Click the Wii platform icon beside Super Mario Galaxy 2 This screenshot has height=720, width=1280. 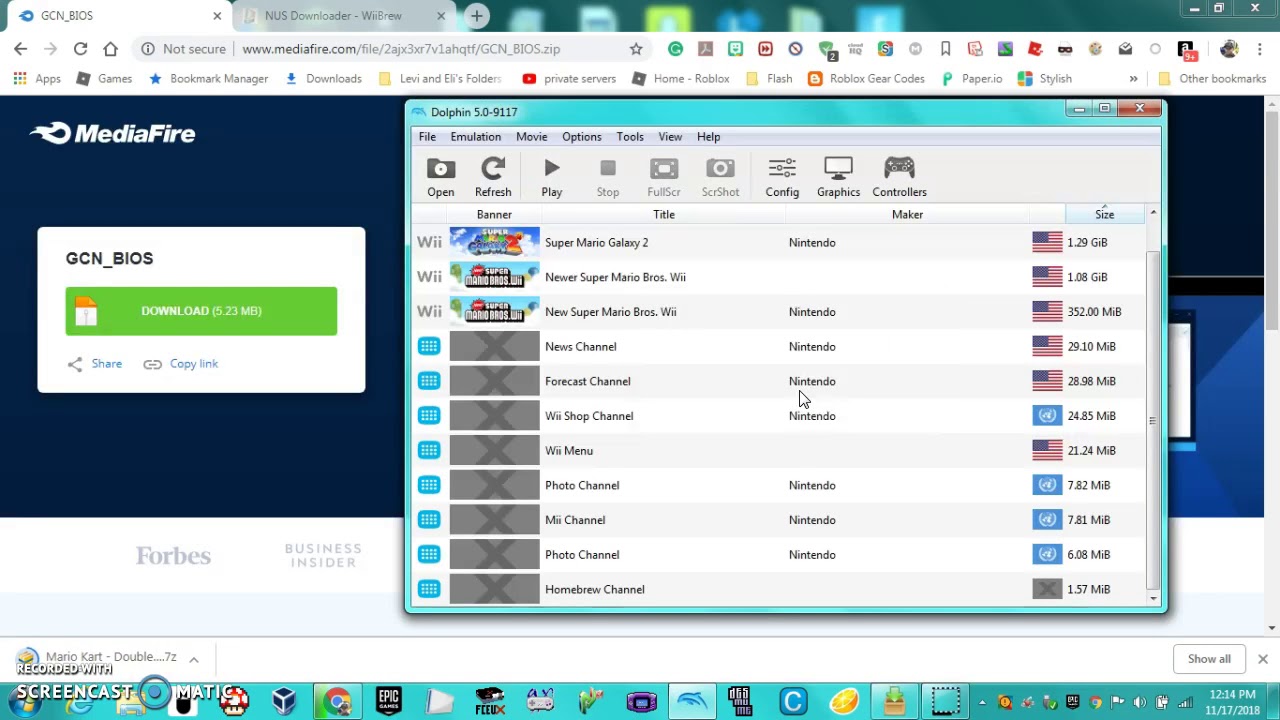pyautogui.click(x=429, y=242)
